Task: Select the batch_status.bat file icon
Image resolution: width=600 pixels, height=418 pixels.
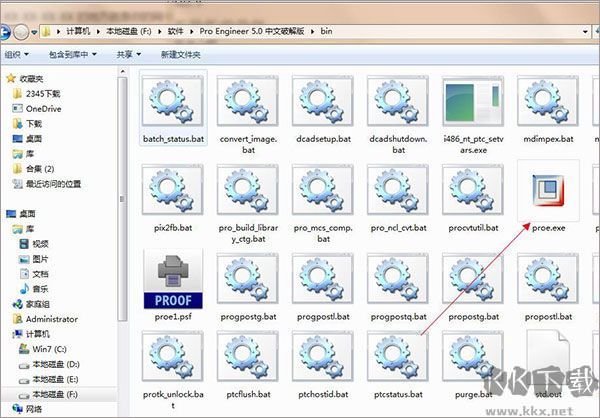Action: pos(173,101)
